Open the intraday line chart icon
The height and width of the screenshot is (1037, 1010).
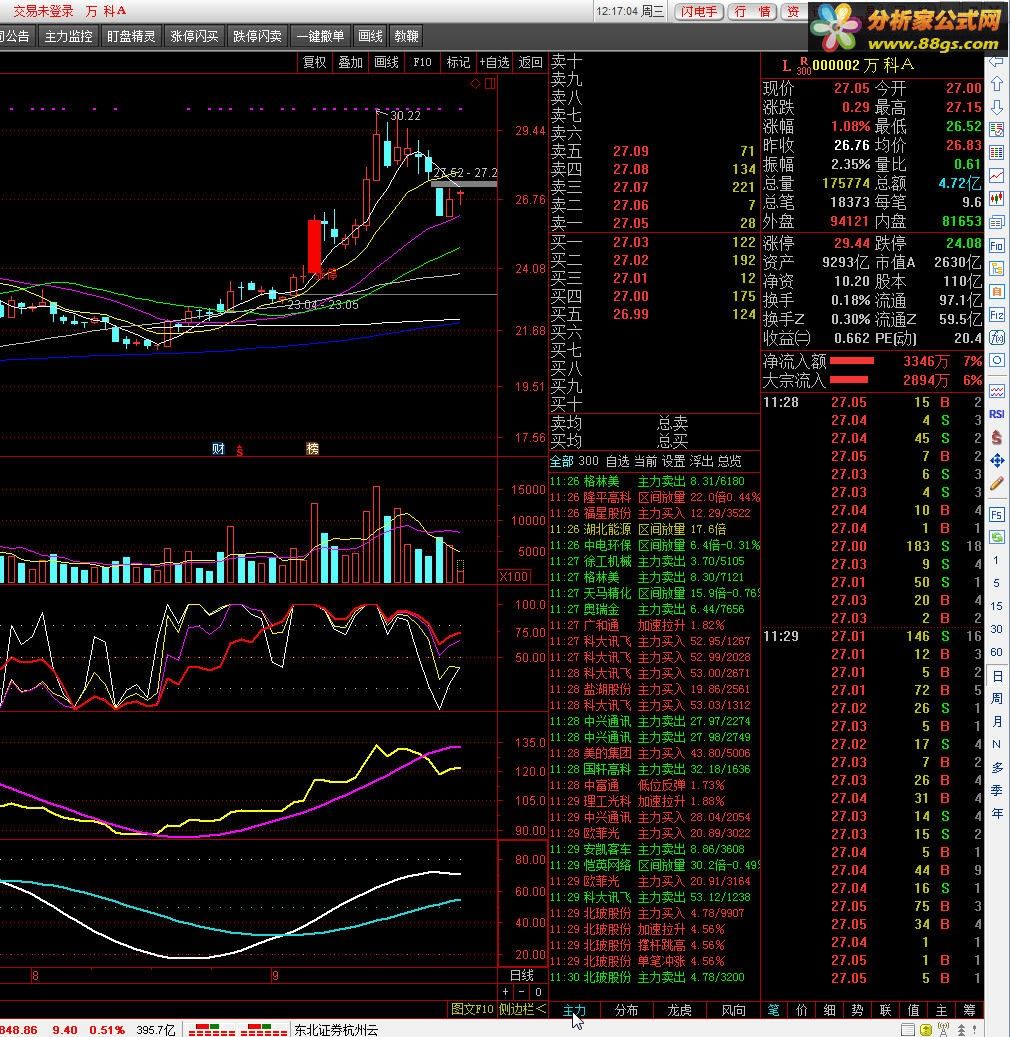996,175
